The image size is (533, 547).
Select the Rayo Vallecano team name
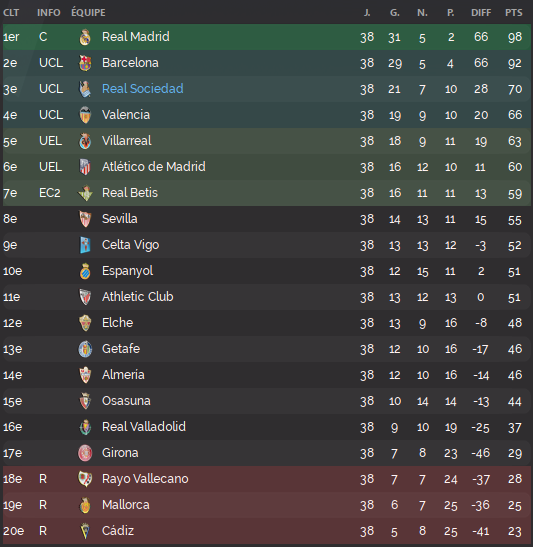pos(145,479)
